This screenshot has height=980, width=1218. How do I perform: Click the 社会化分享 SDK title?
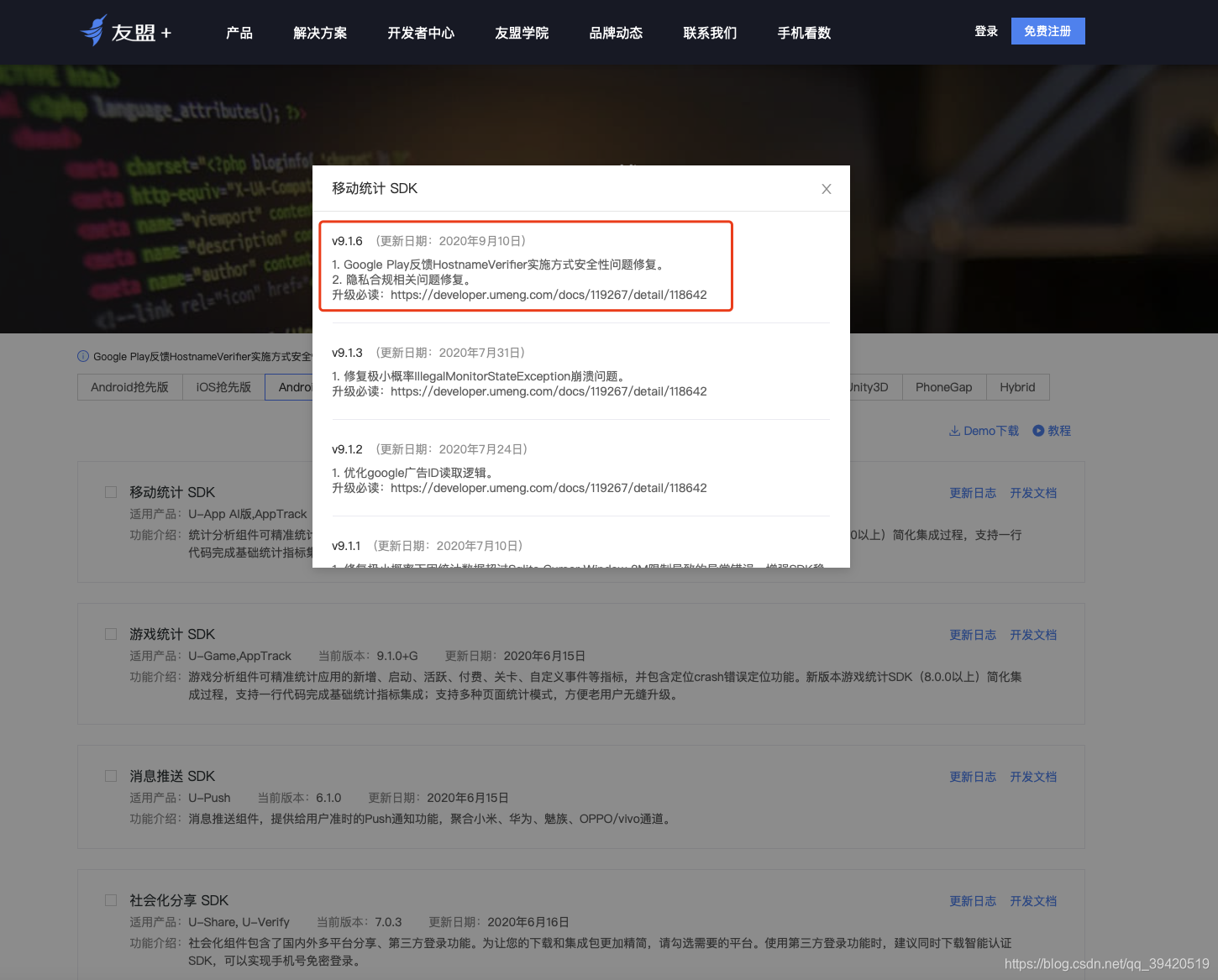179,900
